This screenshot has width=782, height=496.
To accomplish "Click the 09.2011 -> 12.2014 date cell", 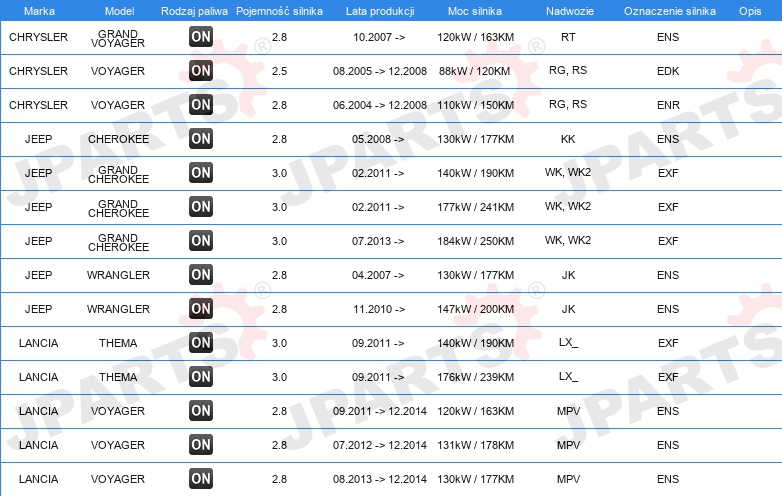I will [x=380, y=411].
